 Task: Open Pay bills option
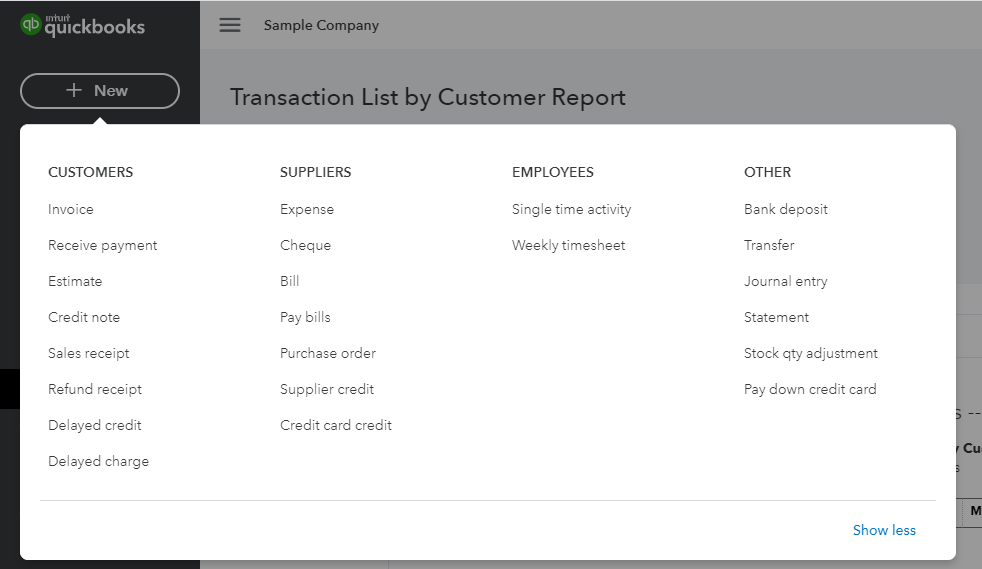305,317
